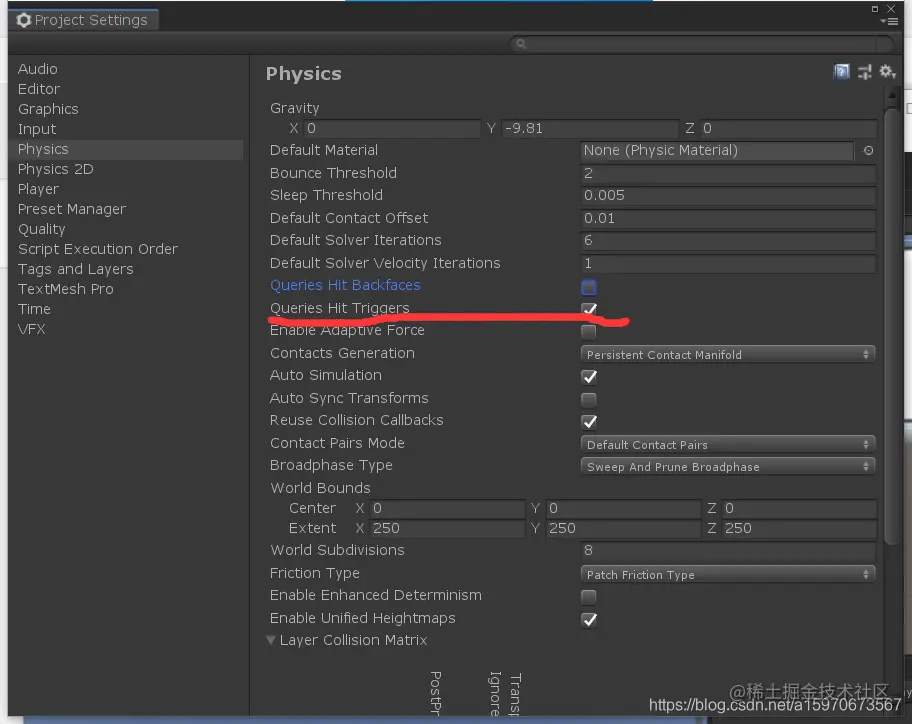Open Quality settings

tap(42, 229)
